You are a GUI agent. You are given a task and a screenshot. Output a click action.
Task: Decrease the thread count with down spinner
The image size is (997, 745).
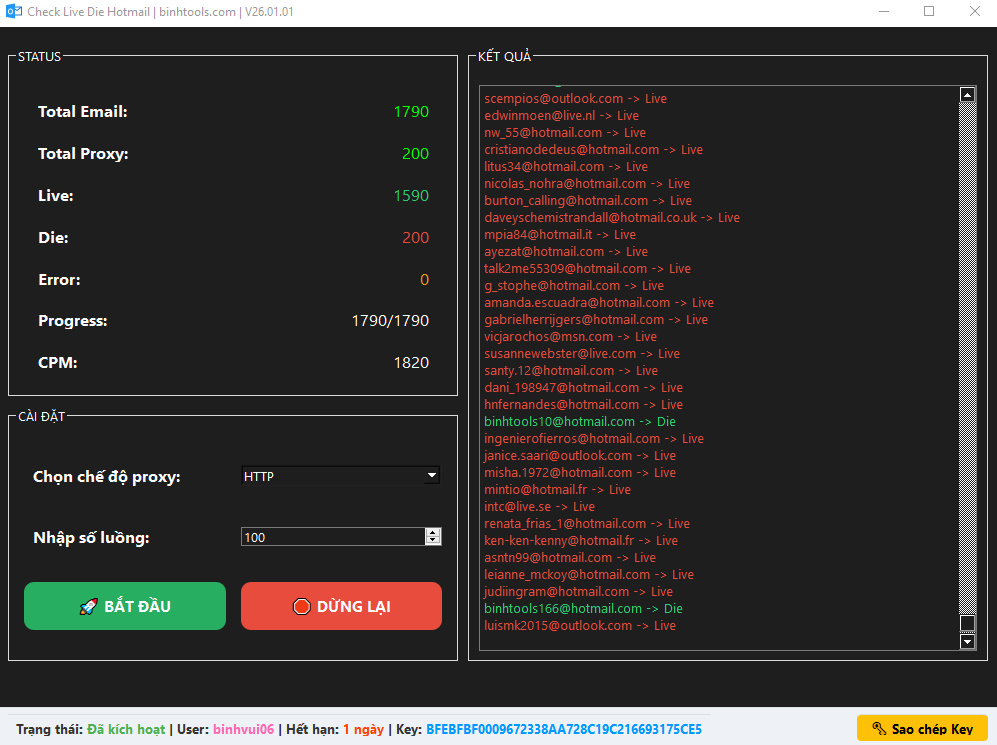coord(433,541)
